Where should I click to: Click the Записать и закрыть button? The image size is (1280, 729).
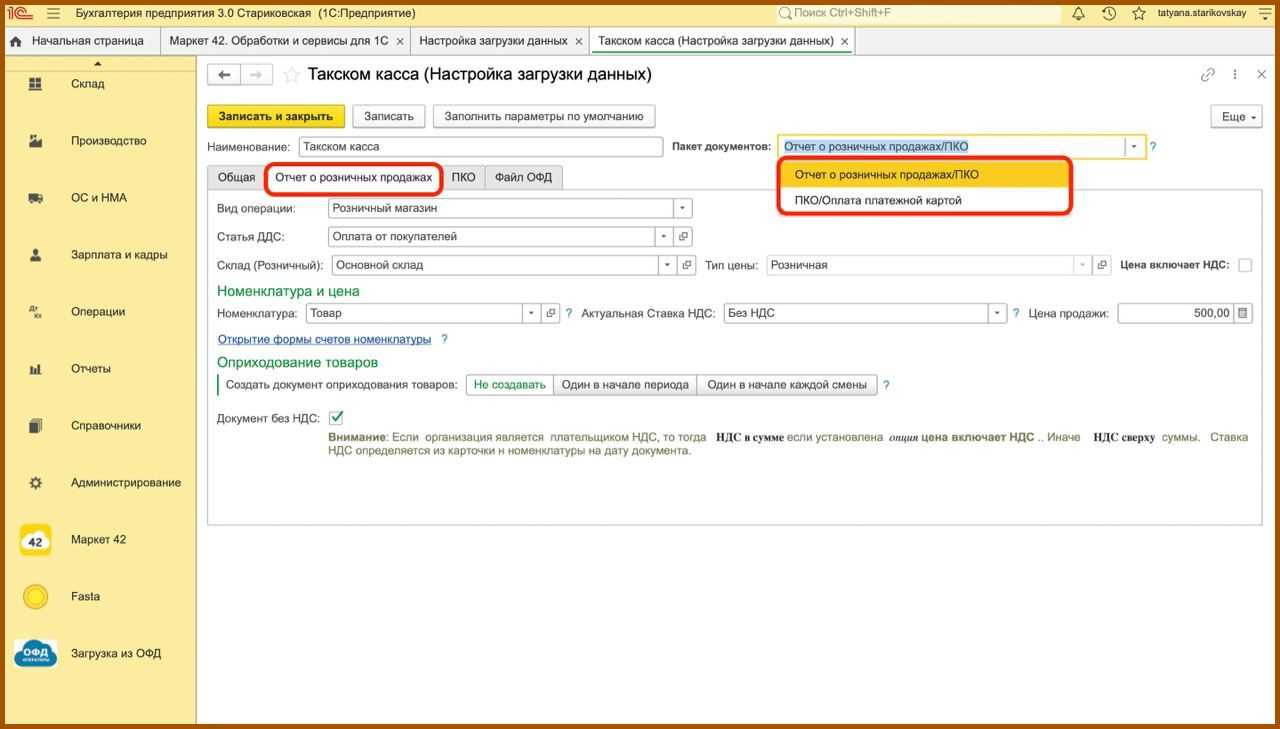(276, 116)
